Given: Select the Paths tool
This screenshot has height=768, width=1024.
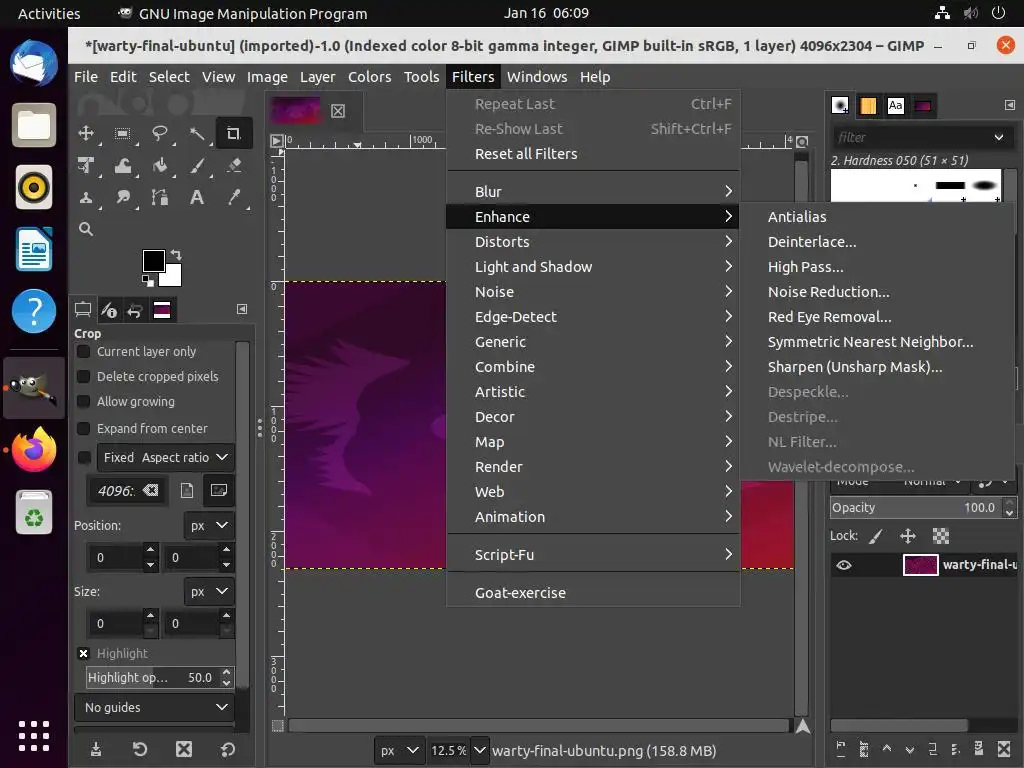Looking at the screenshot, I should [159, 197].
